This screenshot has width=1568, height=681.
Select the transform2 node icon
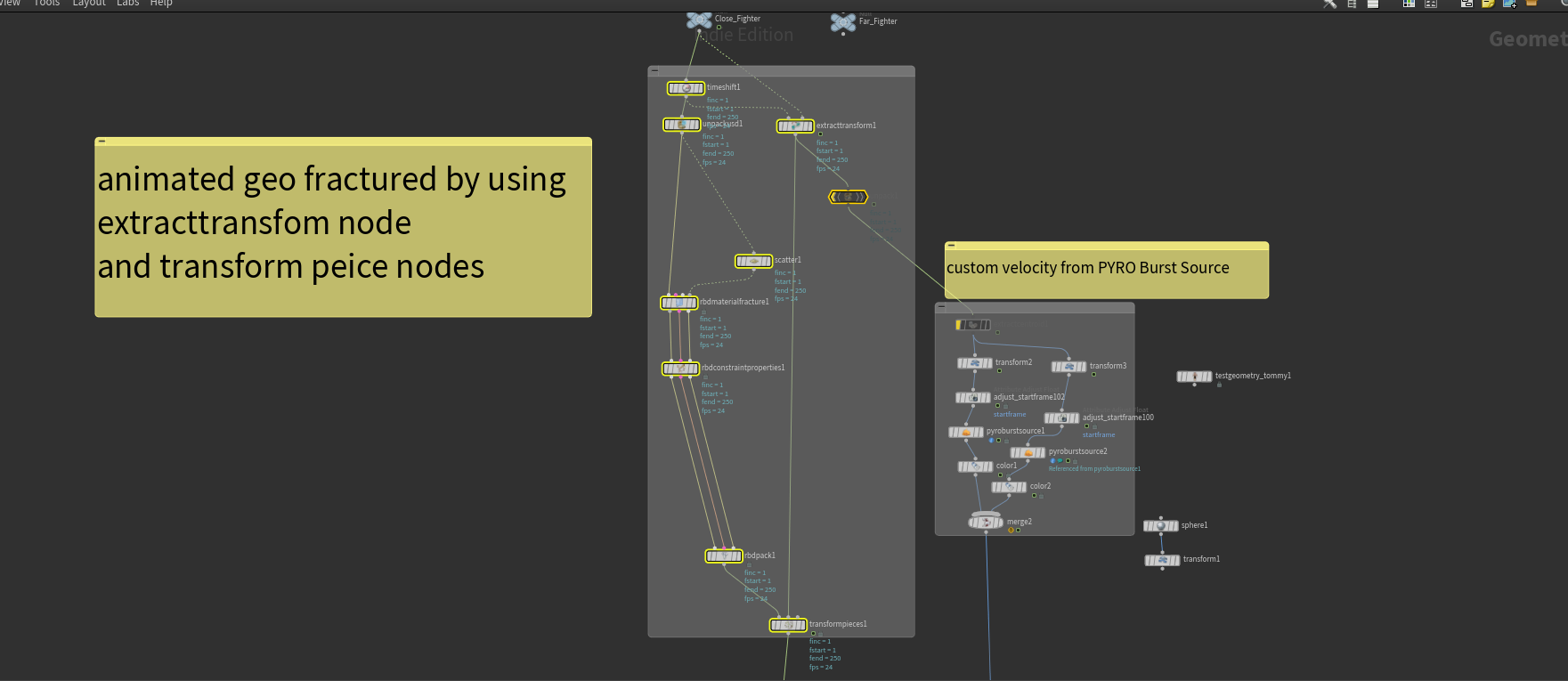click(975, 363)
